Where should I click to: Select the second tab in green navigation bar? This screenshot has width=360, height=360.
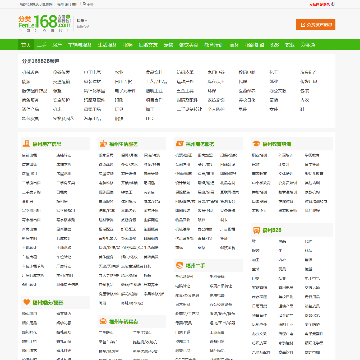pos(42,45)
